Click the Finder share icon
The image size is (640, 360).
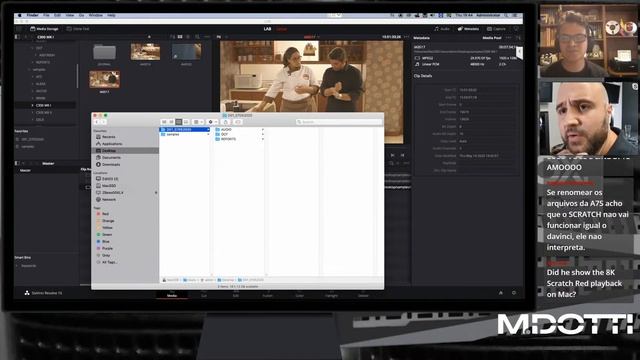pyautogui.click(x=226, y=122)
